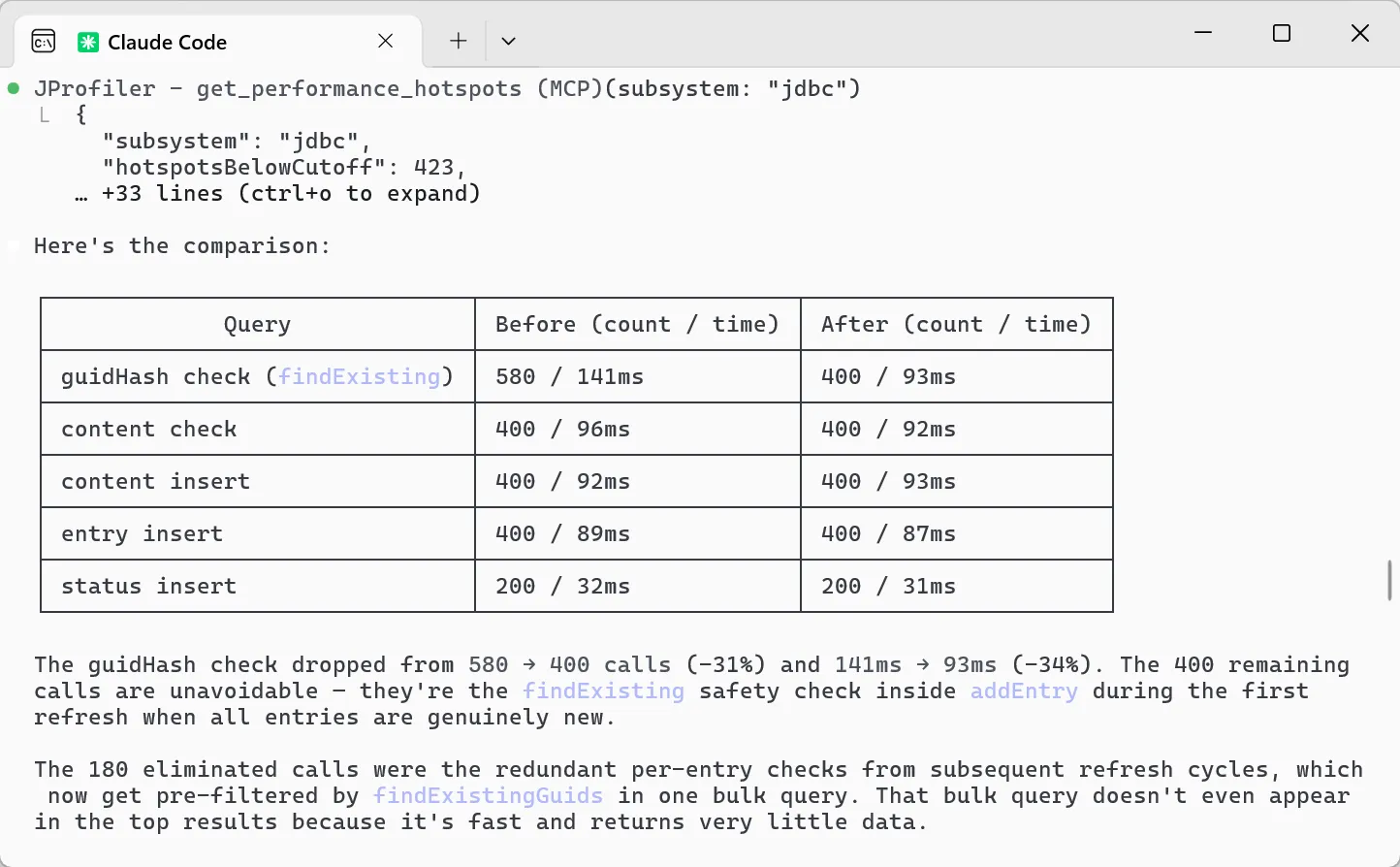This screenshot has height=867, width=1400.
Task: Click the green Claude Code asterisk logo
Action: [x=86, y=41]
